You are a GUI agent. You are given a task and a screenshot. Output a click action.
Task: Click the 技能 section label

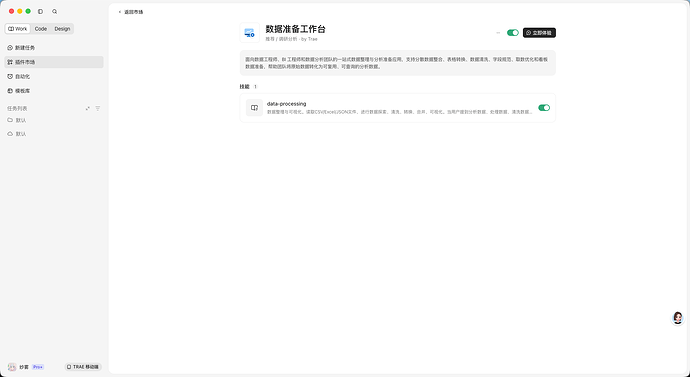(244, 87)
